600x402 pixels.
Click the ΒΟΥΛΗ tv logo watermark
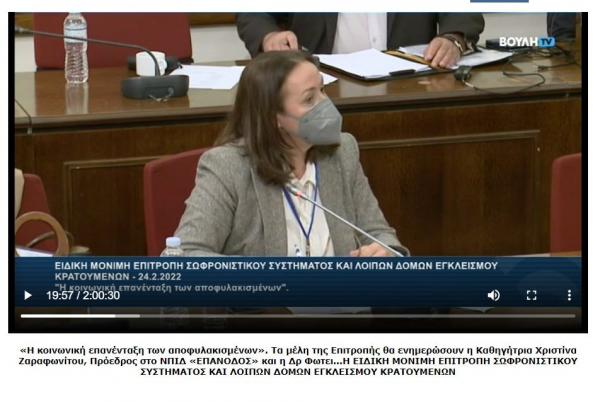pyautogui.click(x=527, y=42)
